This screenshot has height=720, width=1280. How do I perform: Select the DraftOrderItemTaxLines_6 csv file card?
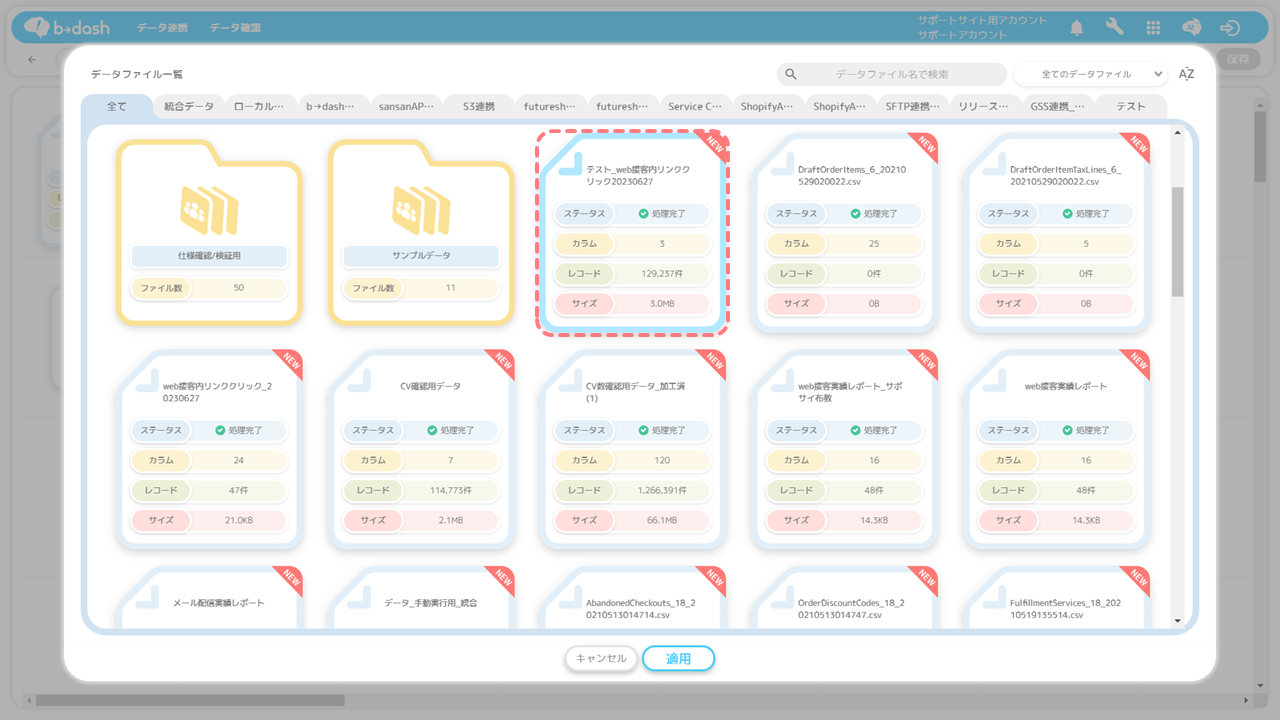[x=1058, y=232]
